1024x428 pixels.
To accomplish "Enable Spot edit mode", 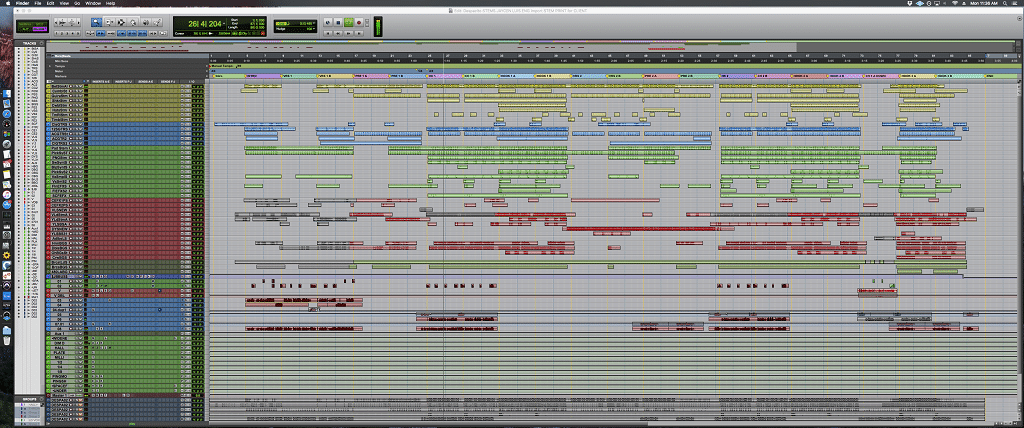I will (x=40, y=24).
